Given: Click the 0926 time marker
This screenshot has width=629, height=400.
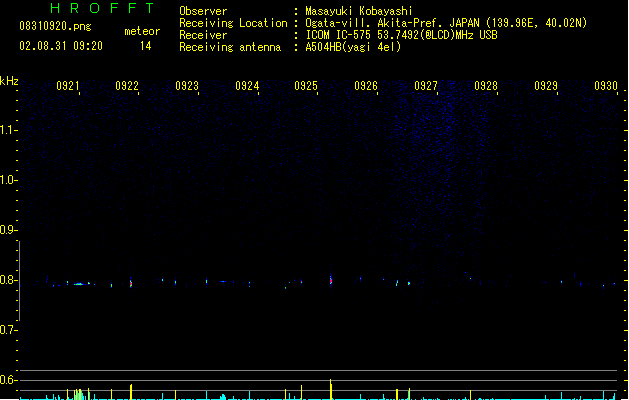Looking at the screenshot, I should point(366,86).
